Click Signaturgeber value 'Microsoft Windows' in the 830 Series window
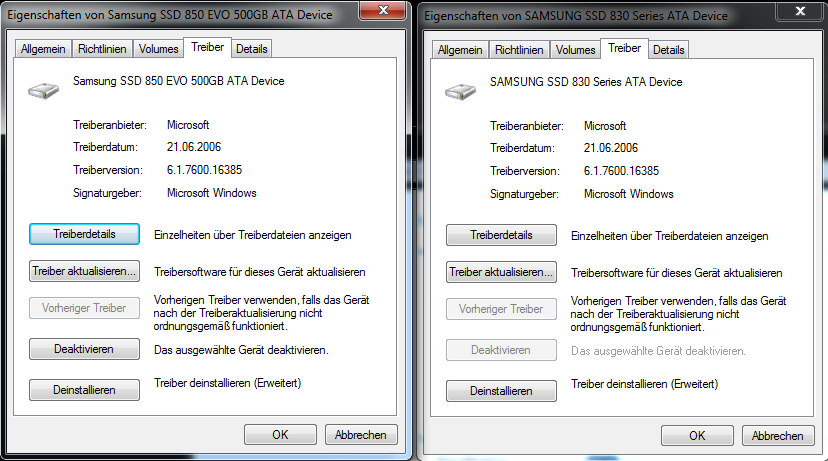This screenshot has height=461, width=828. point(629,194)
